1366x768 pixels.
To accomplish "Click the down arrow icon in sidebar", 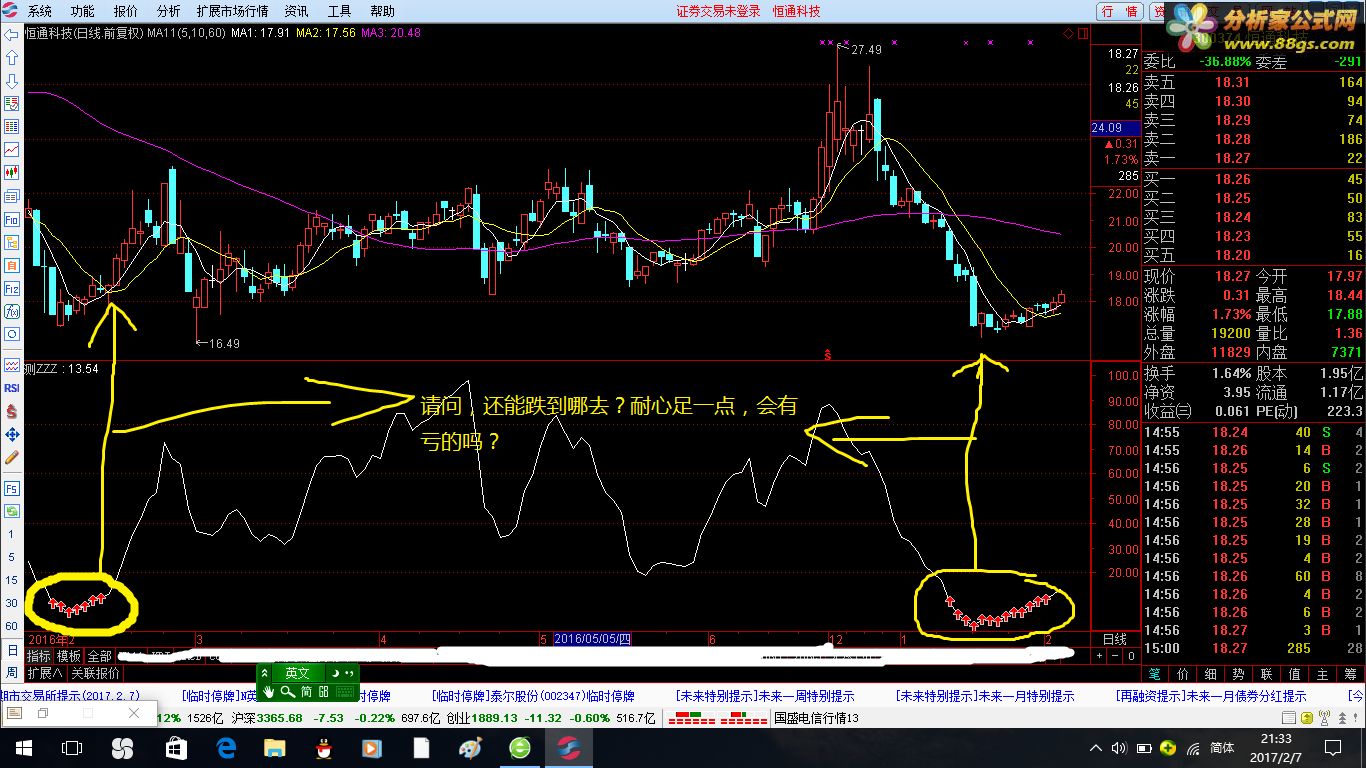I will pos(12,80).
